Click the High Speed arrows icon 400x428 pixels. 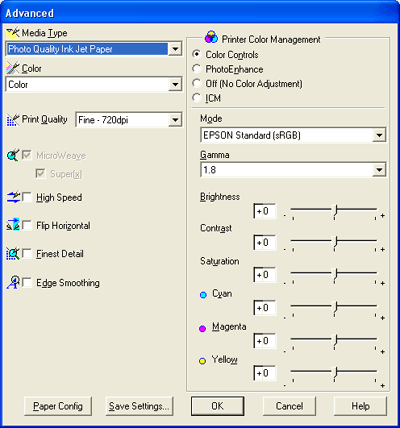[x=13, y=197]
